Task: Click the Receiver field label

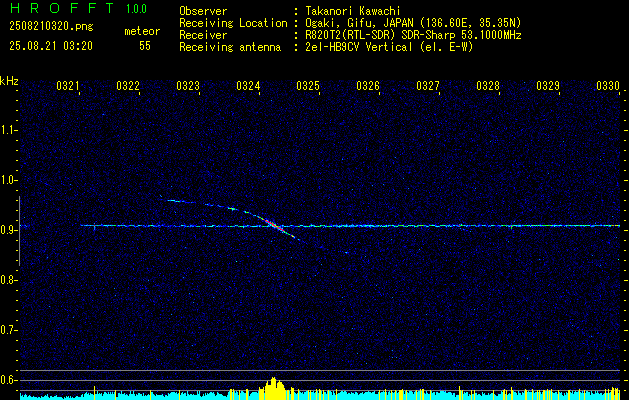Action: (x=203, y=35)
